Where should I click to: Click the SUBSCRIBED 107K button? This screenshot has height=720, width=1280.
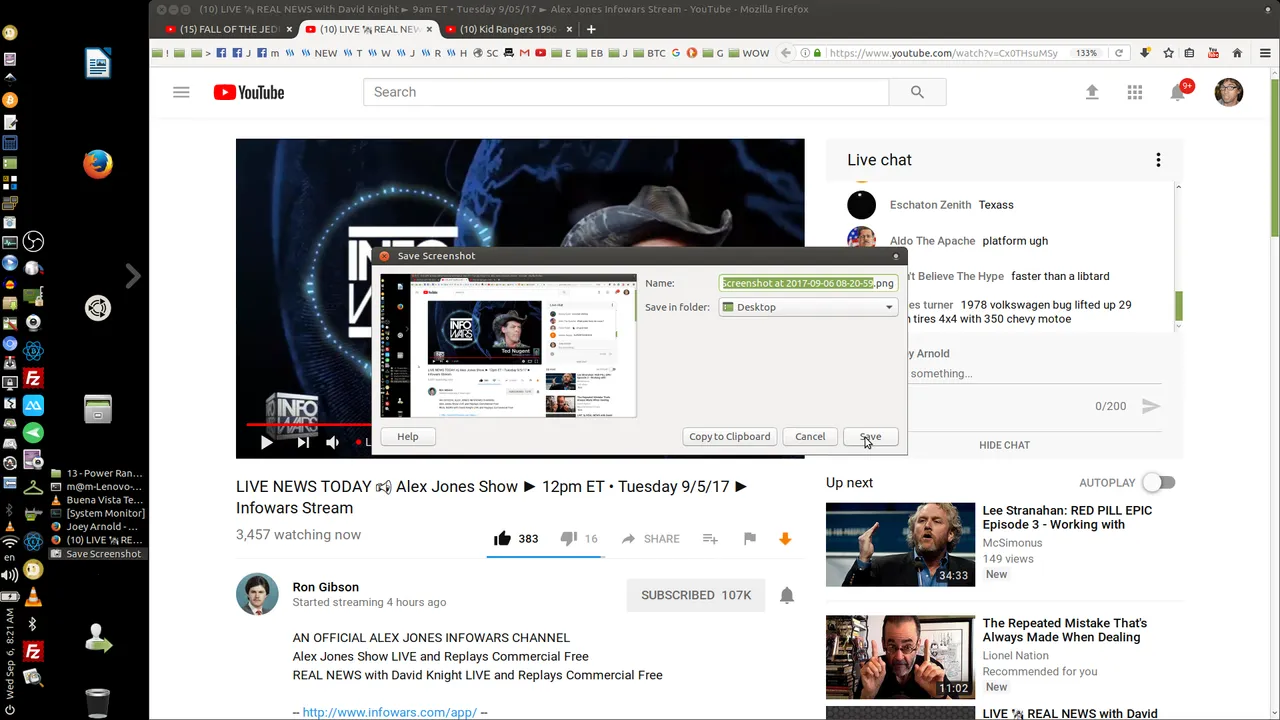696,595
